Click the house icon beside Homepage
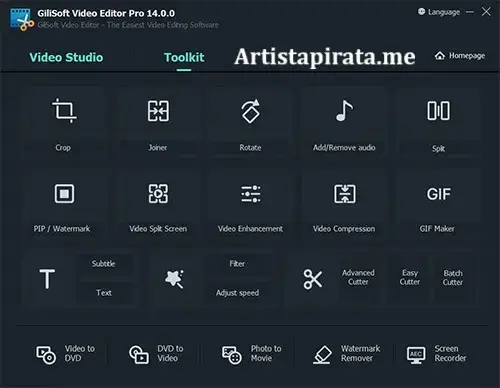The width and height of the screenshot is (500, 388). [440, 56]
